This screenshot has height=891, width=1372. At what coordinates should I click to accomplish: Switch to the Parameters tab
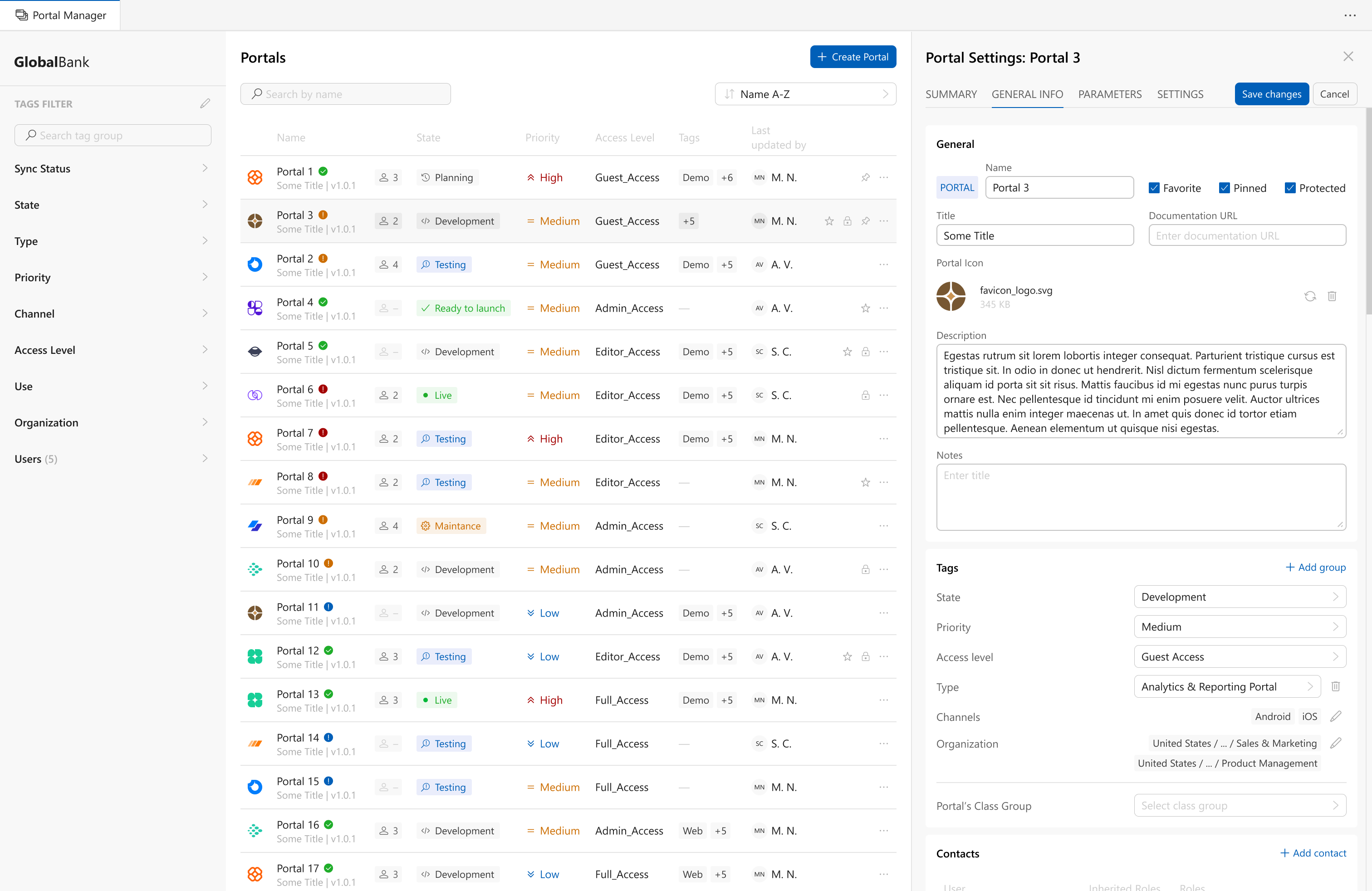coord(1110,94)
